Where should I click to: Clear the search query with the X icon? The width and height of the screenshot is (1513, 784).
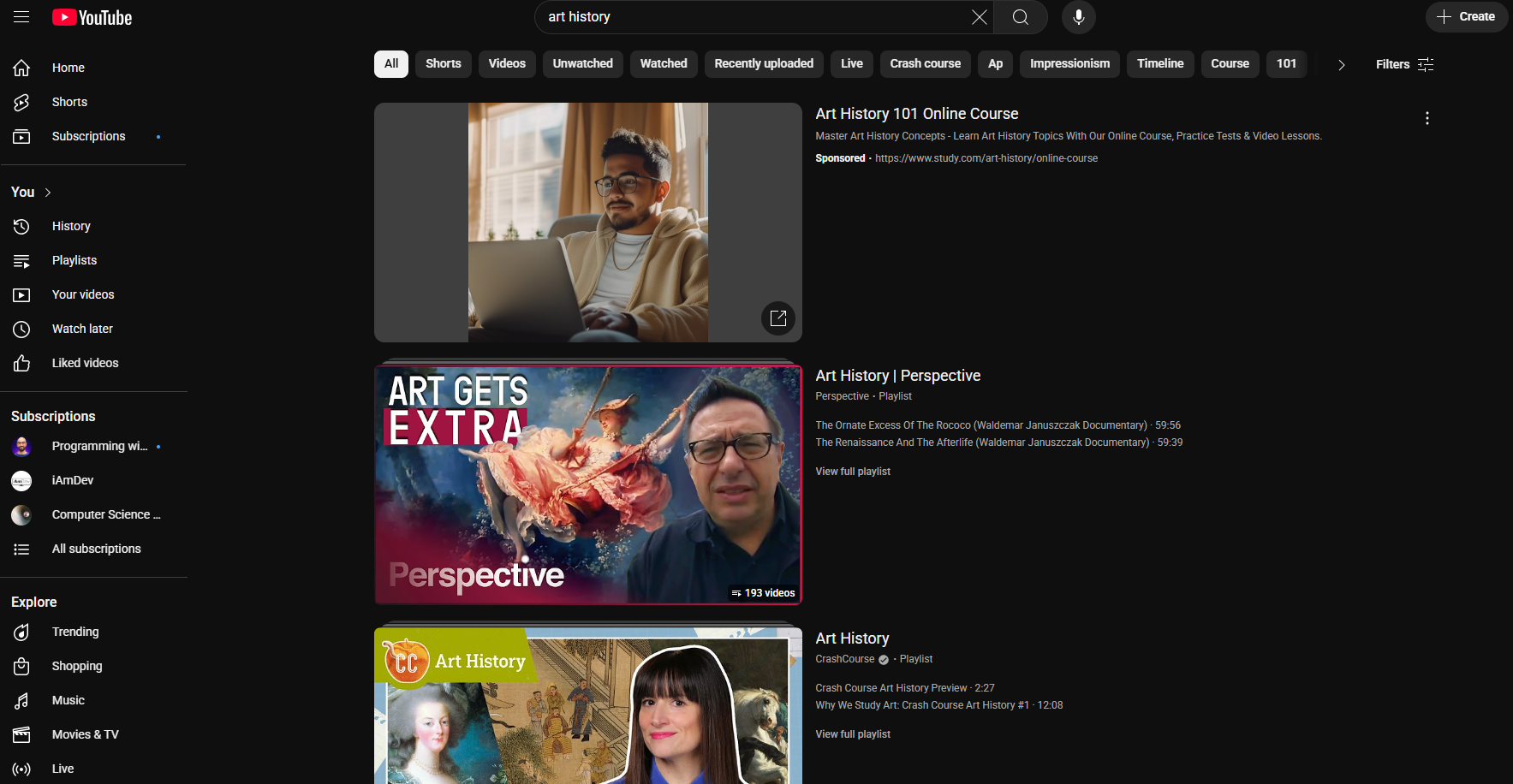[979, 17]
